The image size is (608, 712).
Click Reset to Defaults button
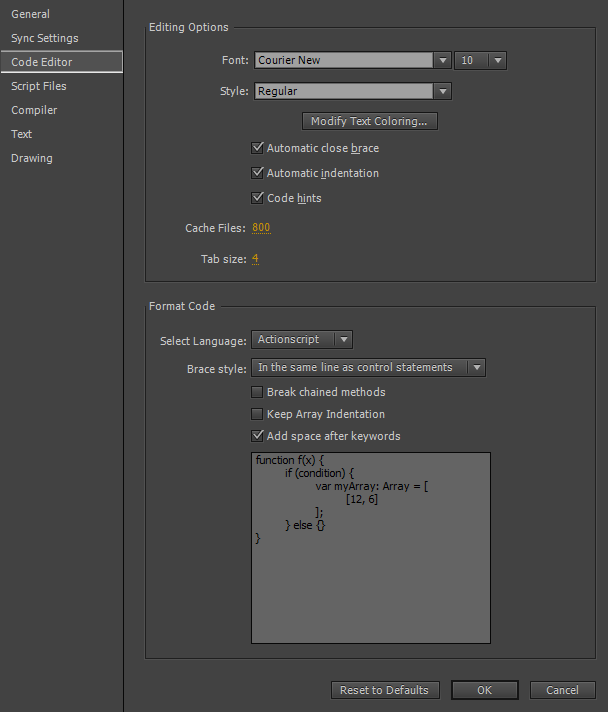(x=385, y=690)
